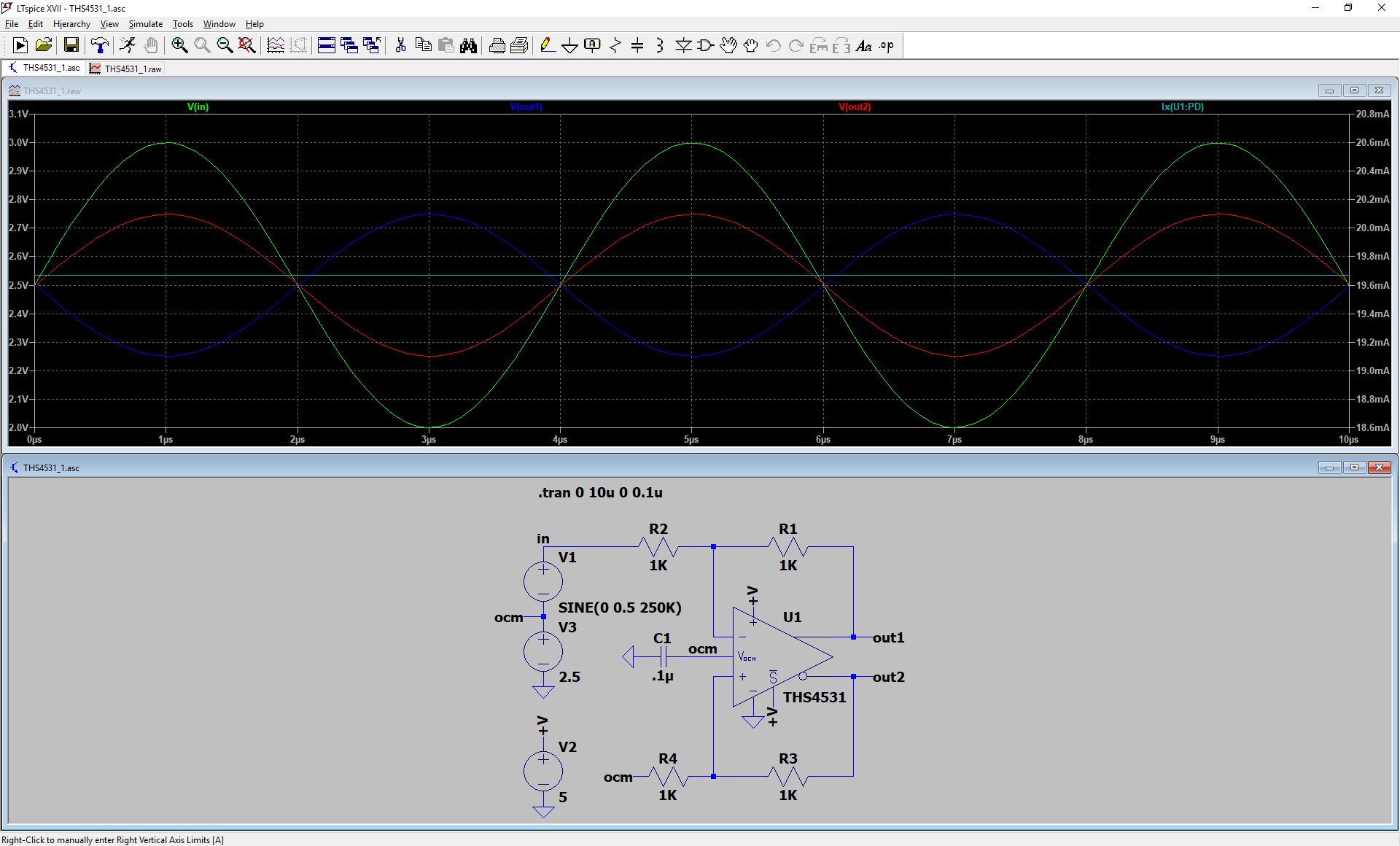The image size is (1400, 846).
Task: Click the V(out2) trace label
Action: pos(855,106)
